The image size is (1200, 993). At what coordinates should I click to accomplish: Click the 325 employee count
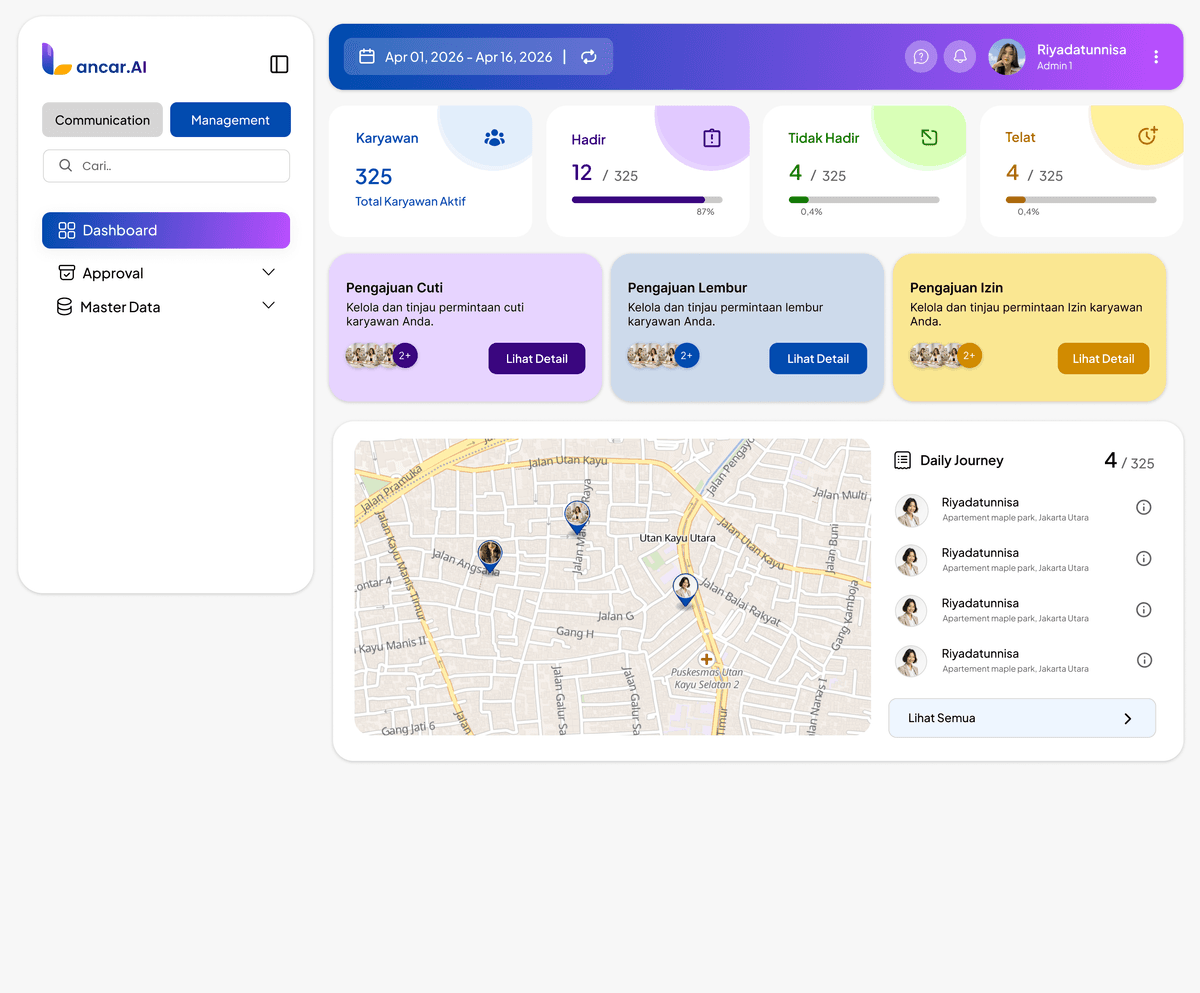373,177
